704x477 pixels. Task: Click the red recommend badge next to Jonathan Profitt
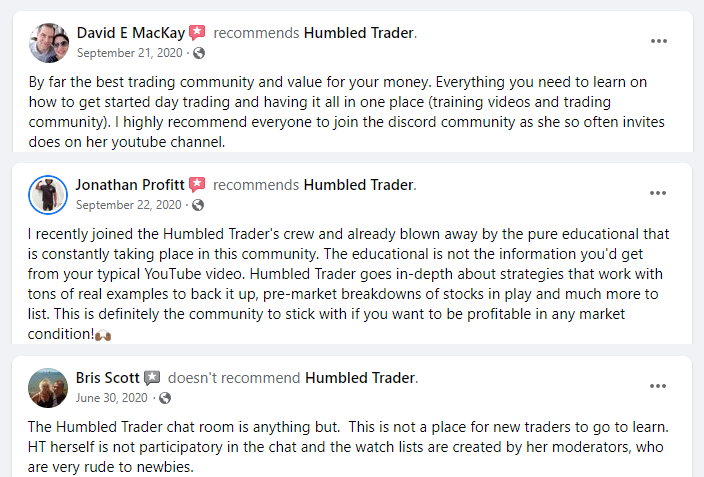(x=197, y=185)
